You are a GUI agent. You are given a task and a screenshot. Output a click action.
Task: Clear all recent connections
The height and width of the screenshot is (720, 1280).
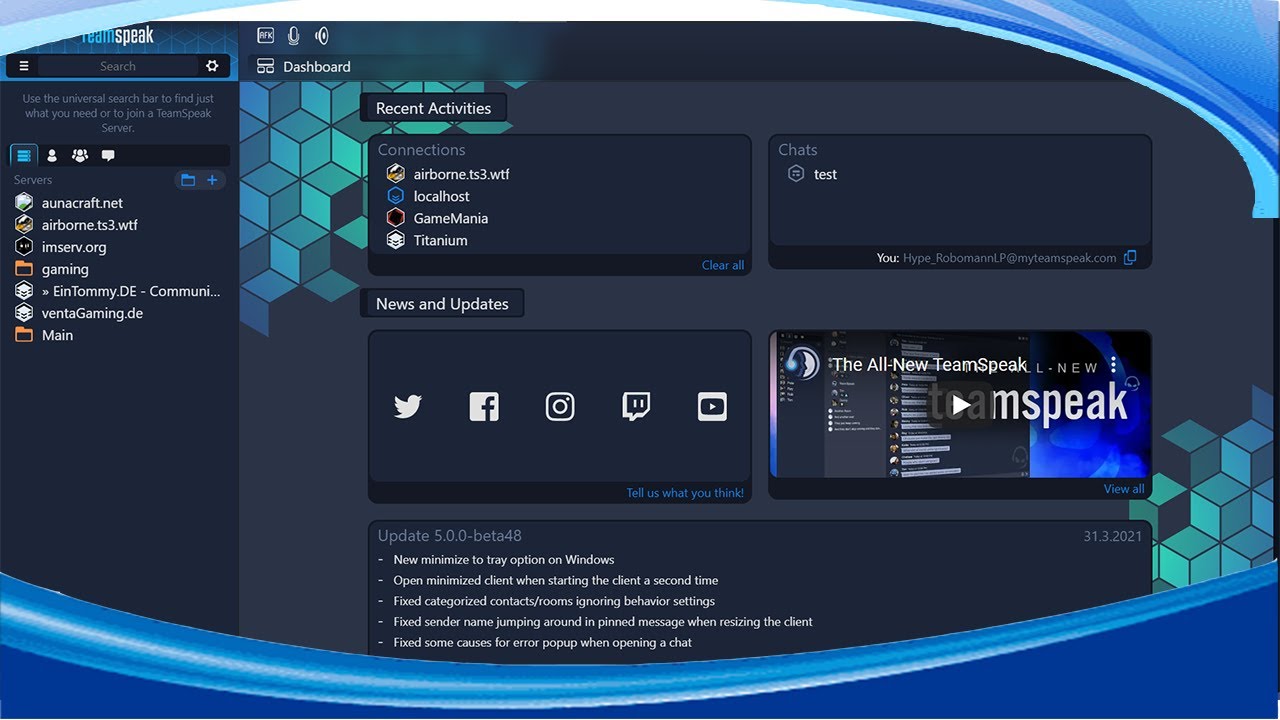tap(723, 265)
